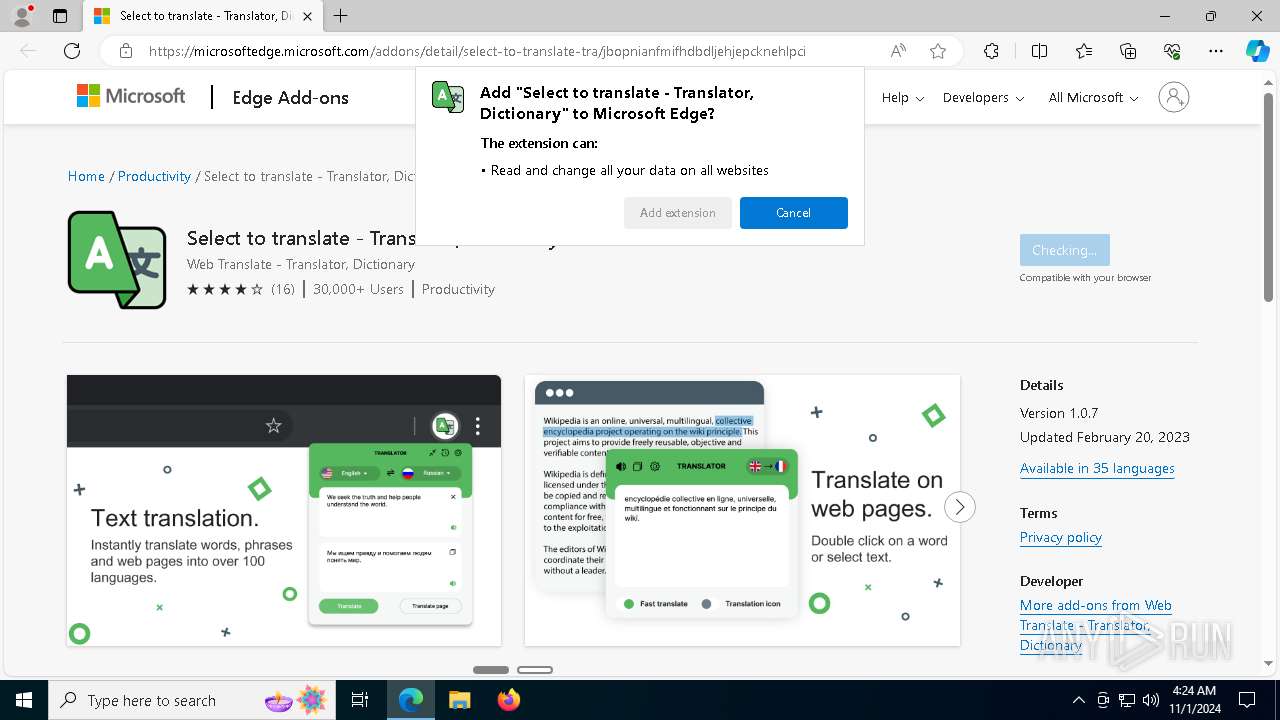Open the Collections icon

point(1128,51)
